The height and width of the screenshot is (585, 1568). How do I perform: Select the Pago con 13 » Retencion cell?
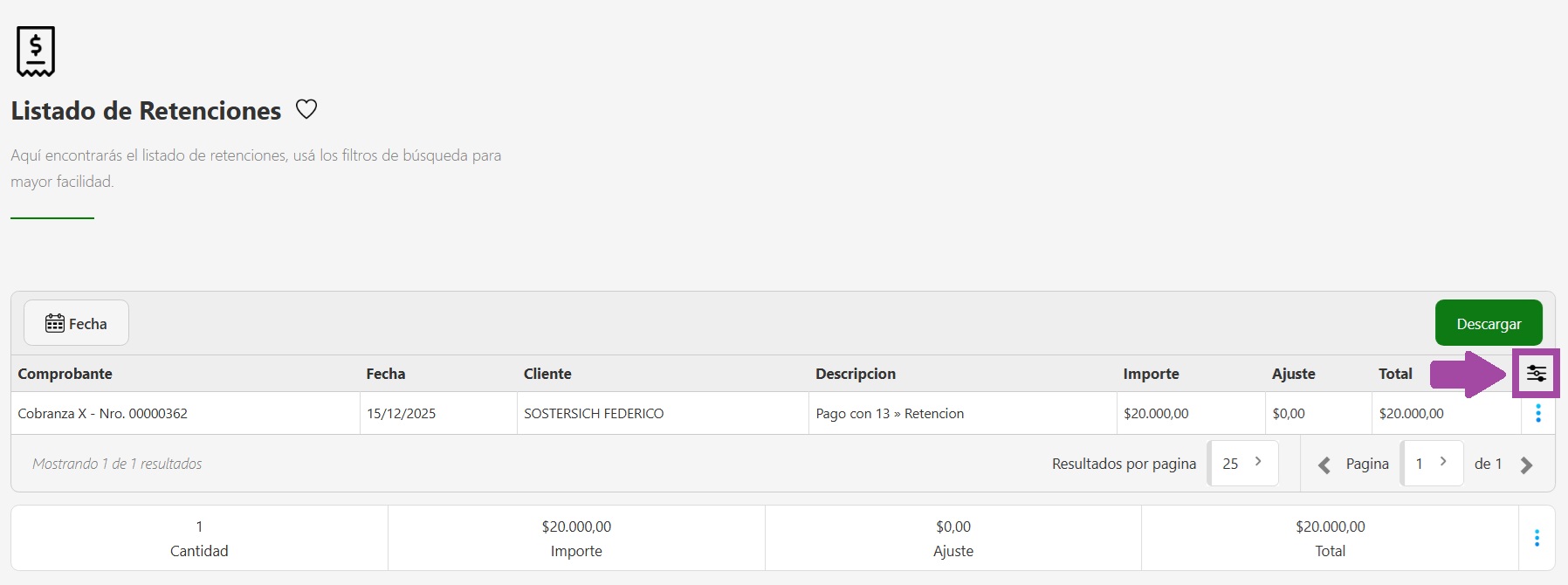click(x=890, y=414)
